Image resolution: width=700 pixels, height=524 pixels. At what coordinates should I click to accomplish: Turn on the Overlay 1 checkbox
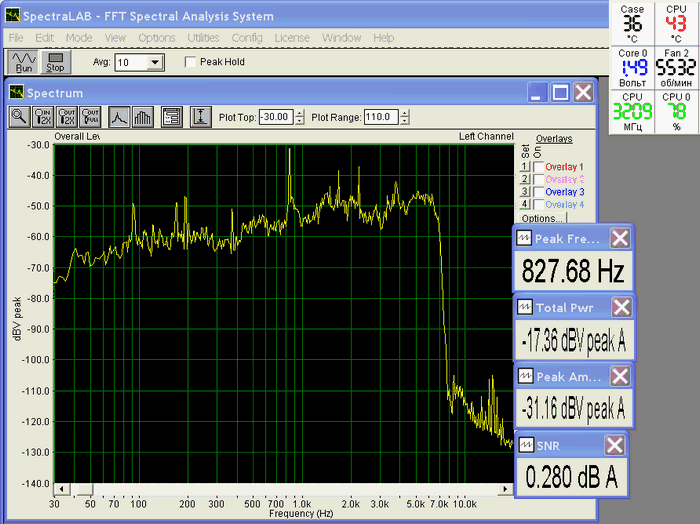tap(538, 167)
